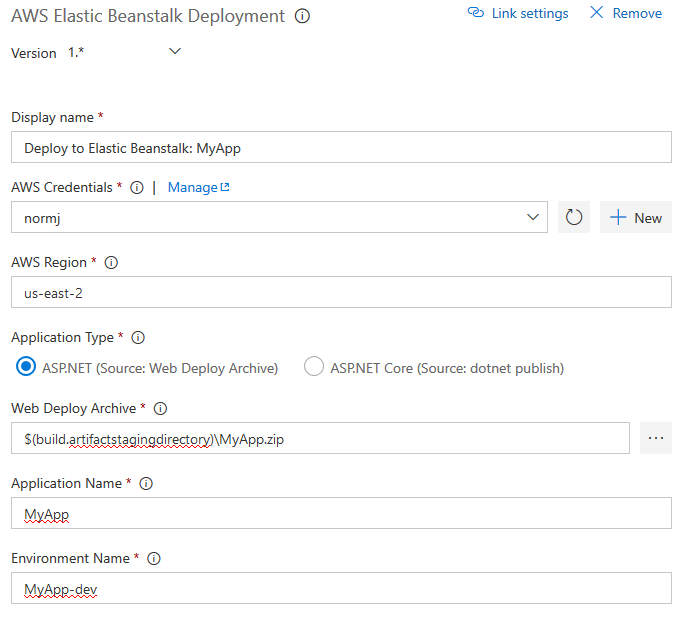Open the Manage credentials link
681x619 pixels.
click(198, 188)
